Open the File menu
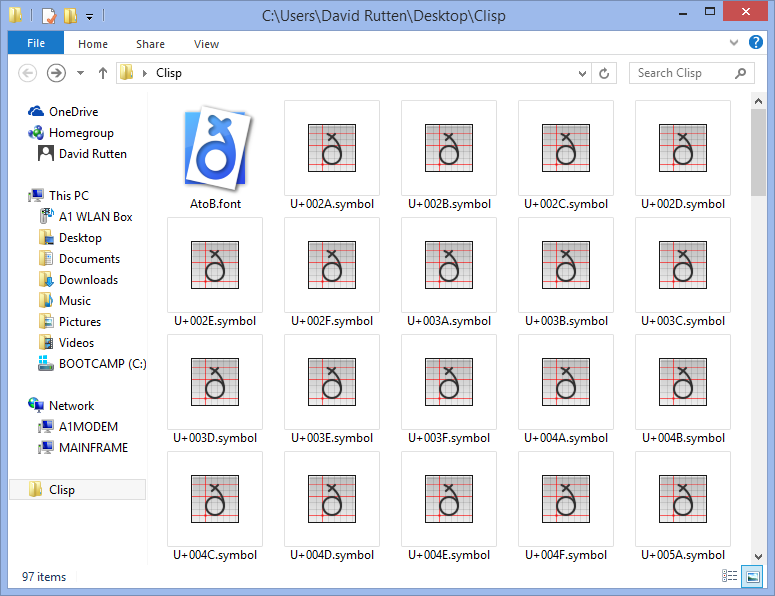The width and height of the screenshot is (775, 596). click(36, 43)
